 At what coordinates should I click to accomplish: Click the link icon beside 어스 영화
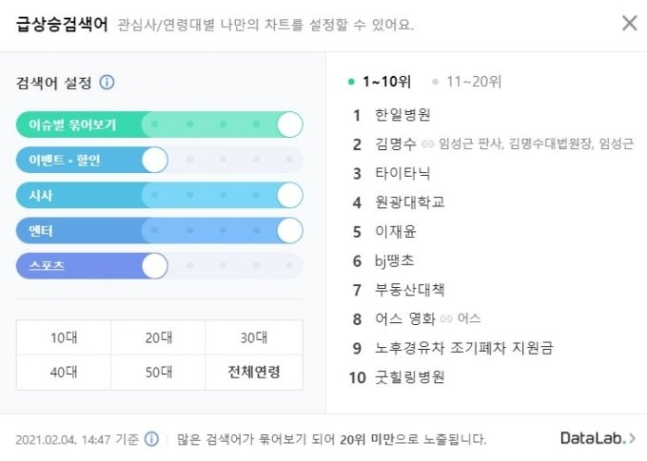[x=446, y=319]
